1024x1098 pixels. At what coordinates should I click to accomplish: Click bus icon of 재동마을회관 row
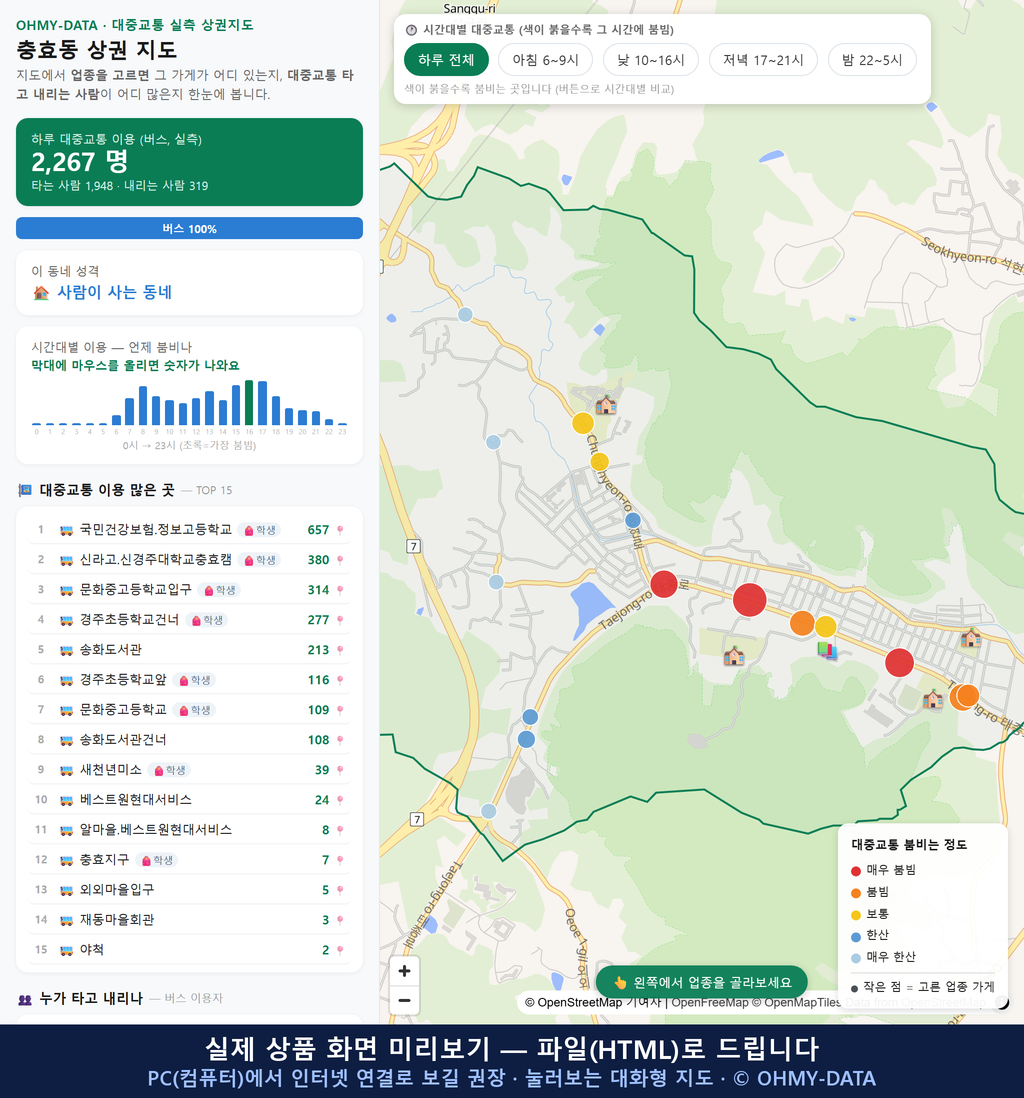coord(67,920)
